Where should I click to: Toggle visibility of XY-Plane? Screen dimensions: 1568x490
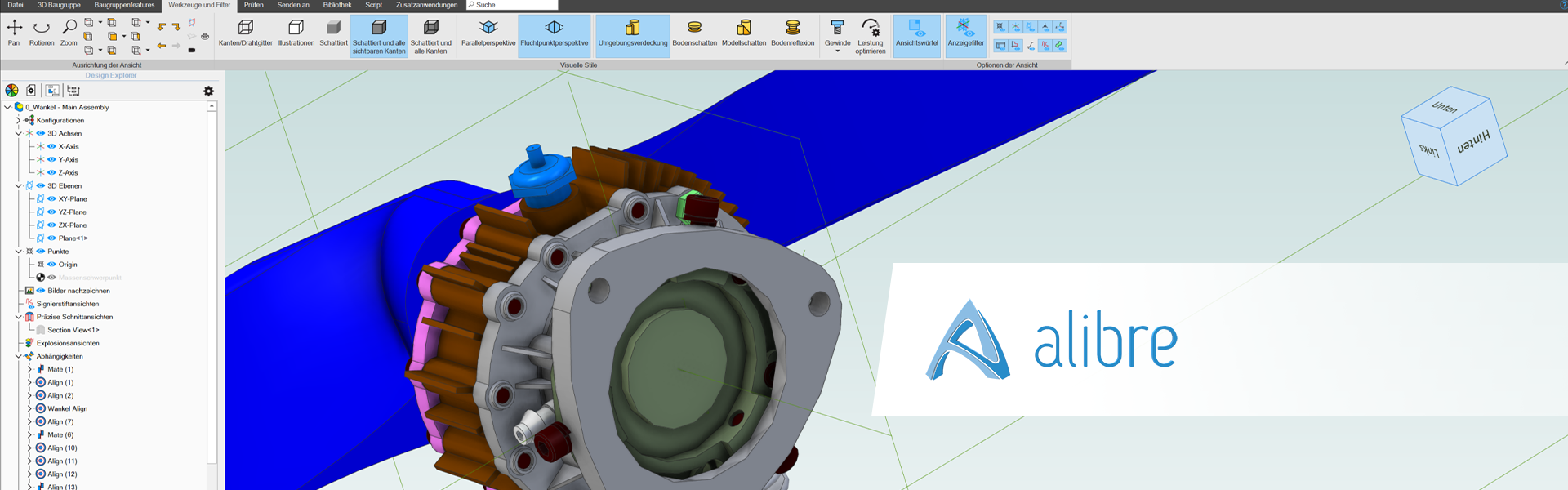tap(51, 199)
